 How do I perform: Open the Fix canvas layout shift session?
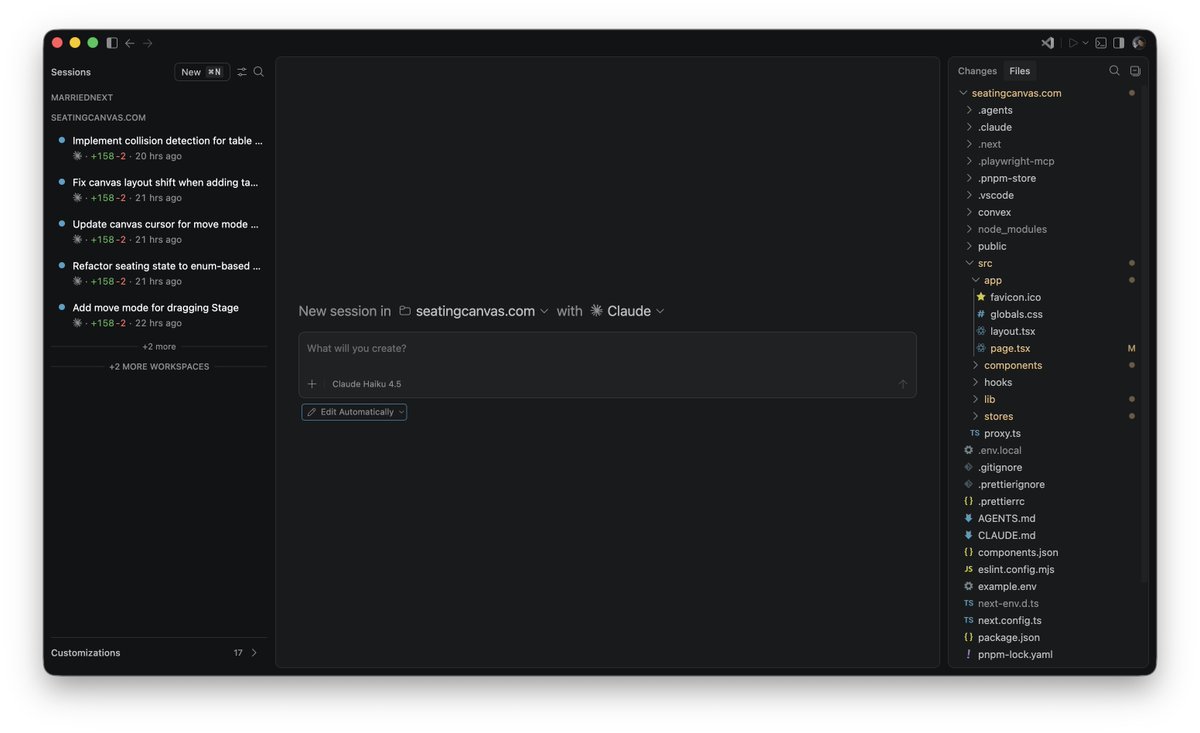pos(160,190)
